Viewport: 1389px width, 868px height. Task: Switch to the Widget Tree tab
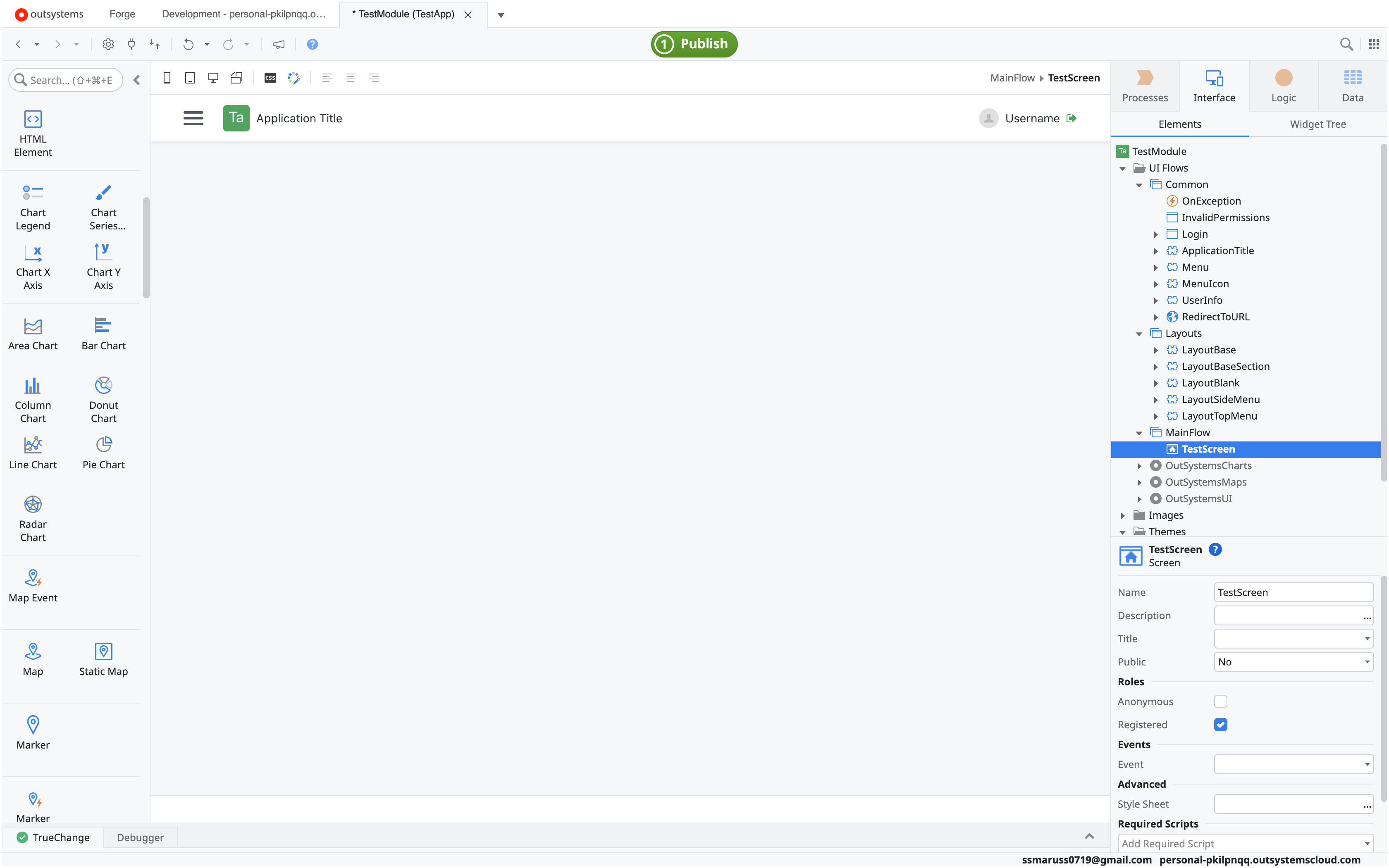click(1317, 124)
